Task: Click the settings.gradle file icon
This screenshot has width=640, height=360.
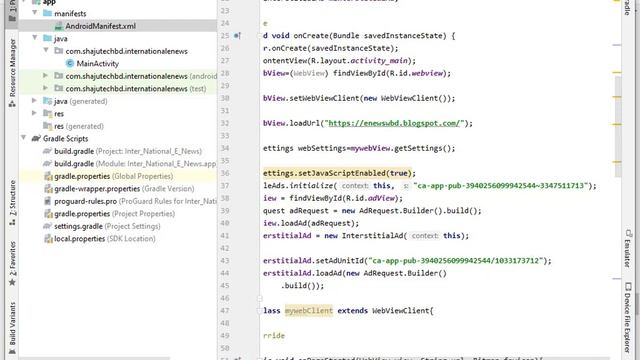Action: coord(48,226)
